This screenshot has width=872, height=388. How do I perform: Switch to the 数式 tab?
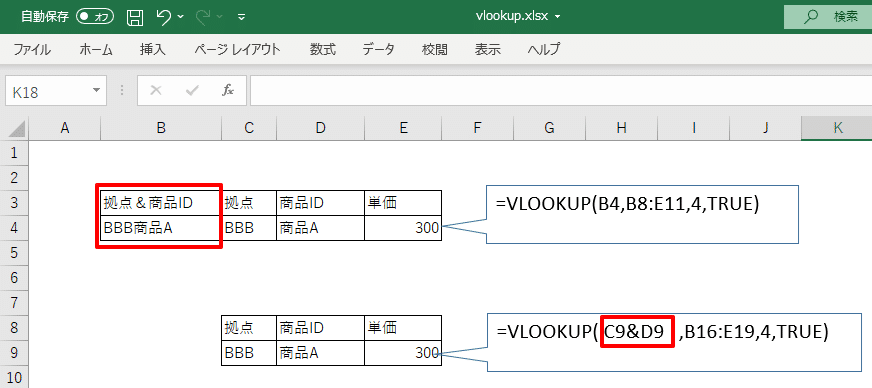coord(323,50)
